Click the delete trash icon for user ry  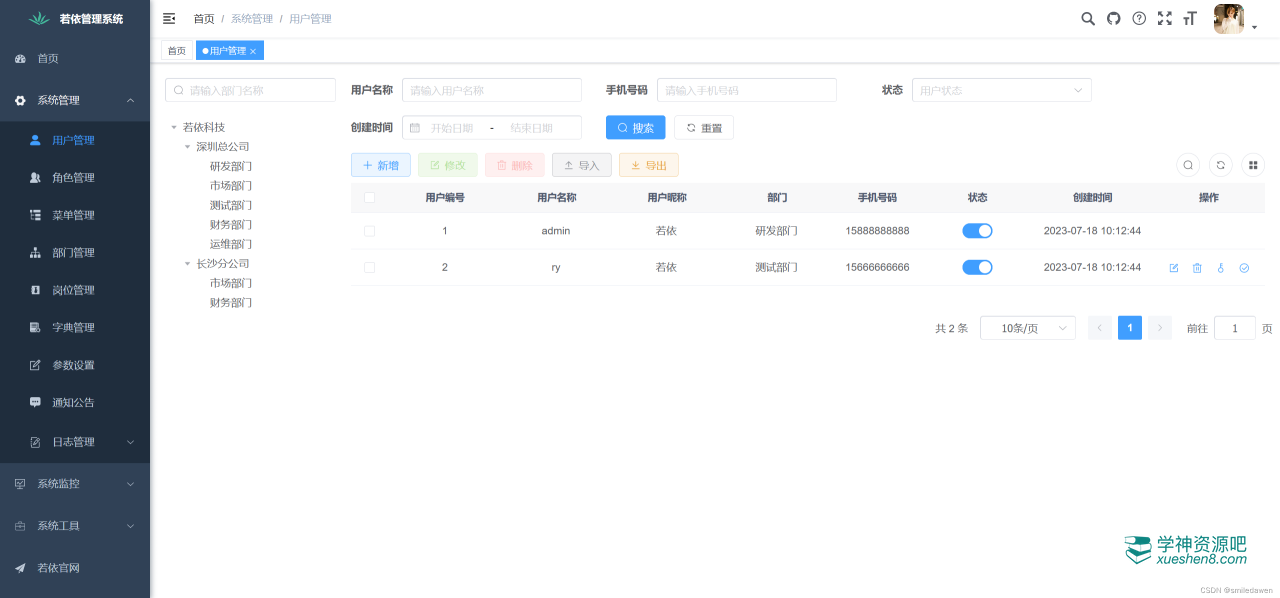coord(1197,268)
